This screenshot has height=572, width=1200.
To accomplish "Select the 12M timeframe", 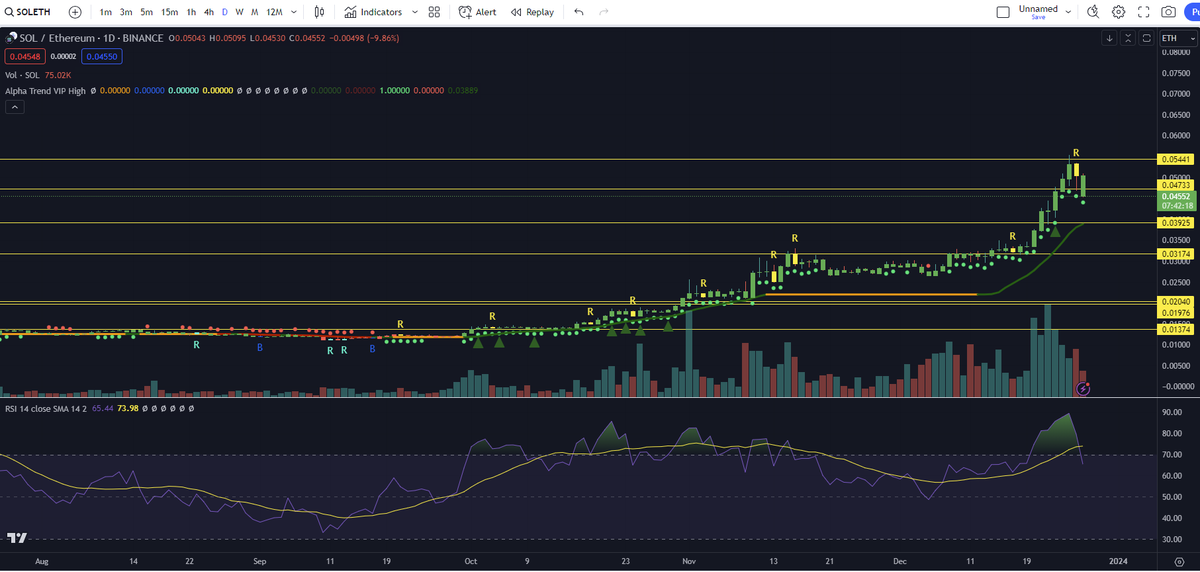I will (274, 12).
